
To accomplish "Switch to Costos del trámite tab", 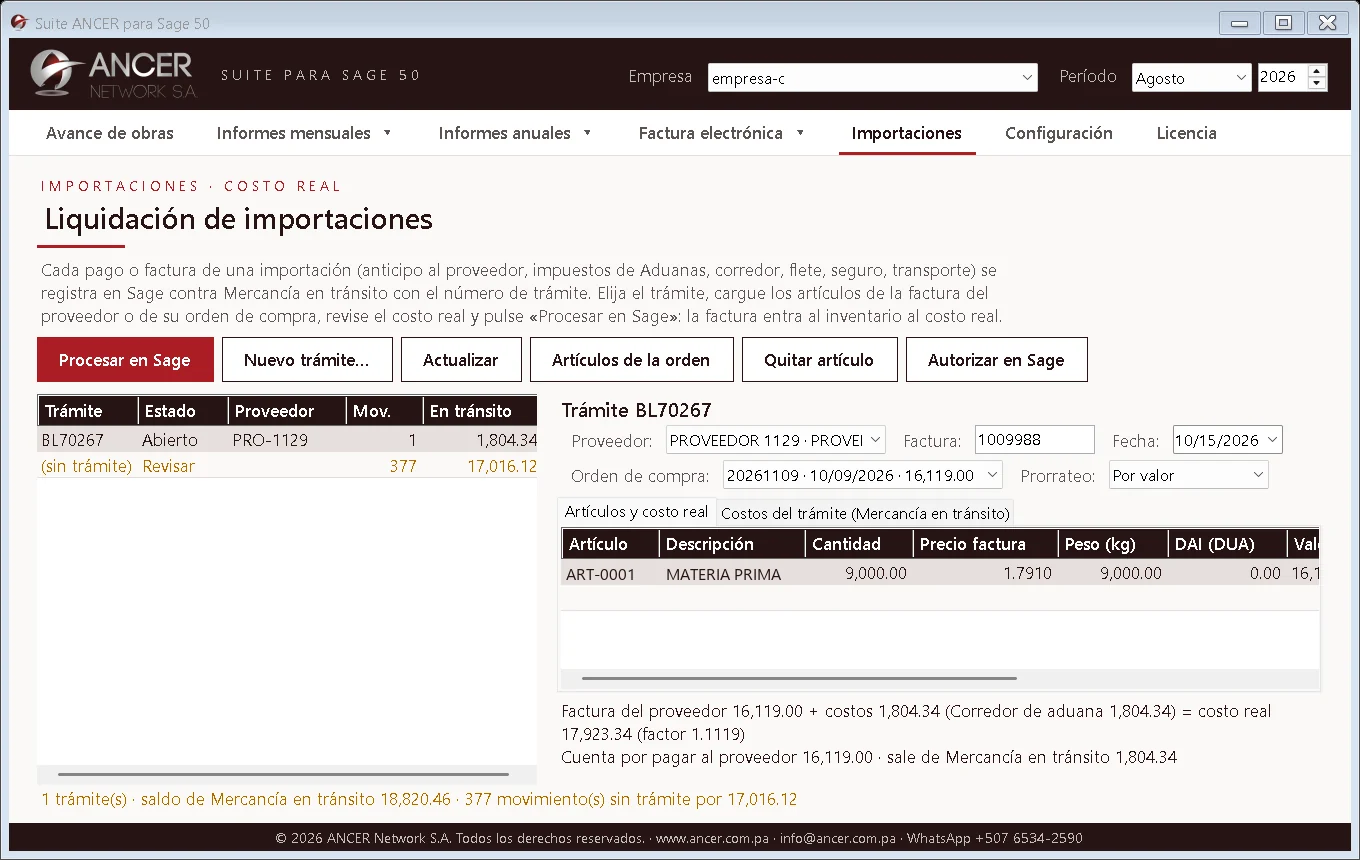I will coord(865,514).
